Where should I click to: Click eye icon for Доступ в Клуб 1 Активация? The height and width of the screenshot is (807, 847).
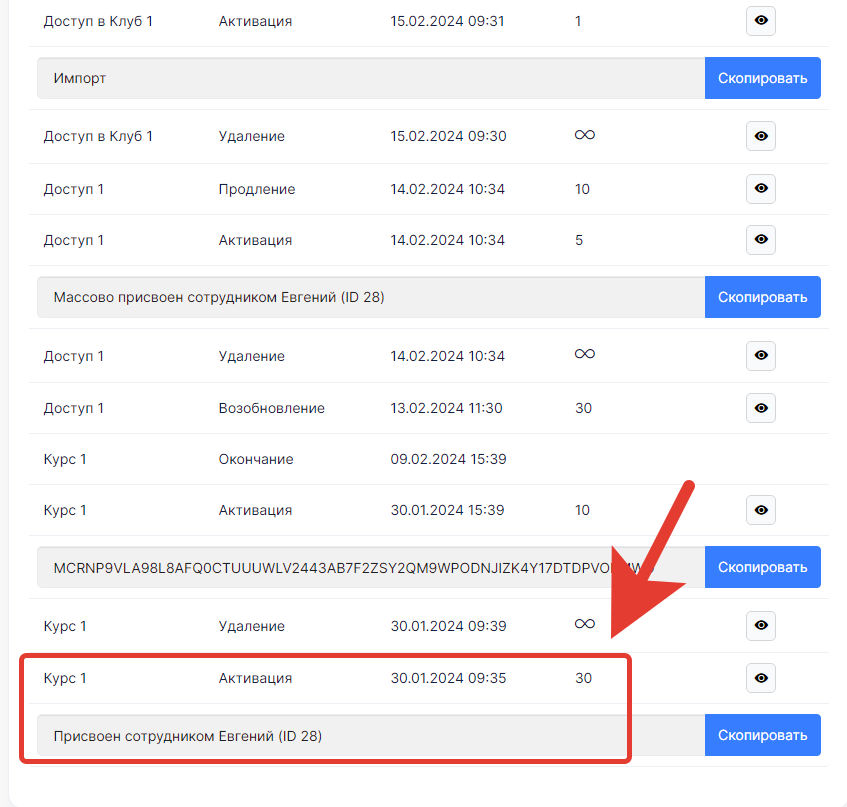coord(761,21)
